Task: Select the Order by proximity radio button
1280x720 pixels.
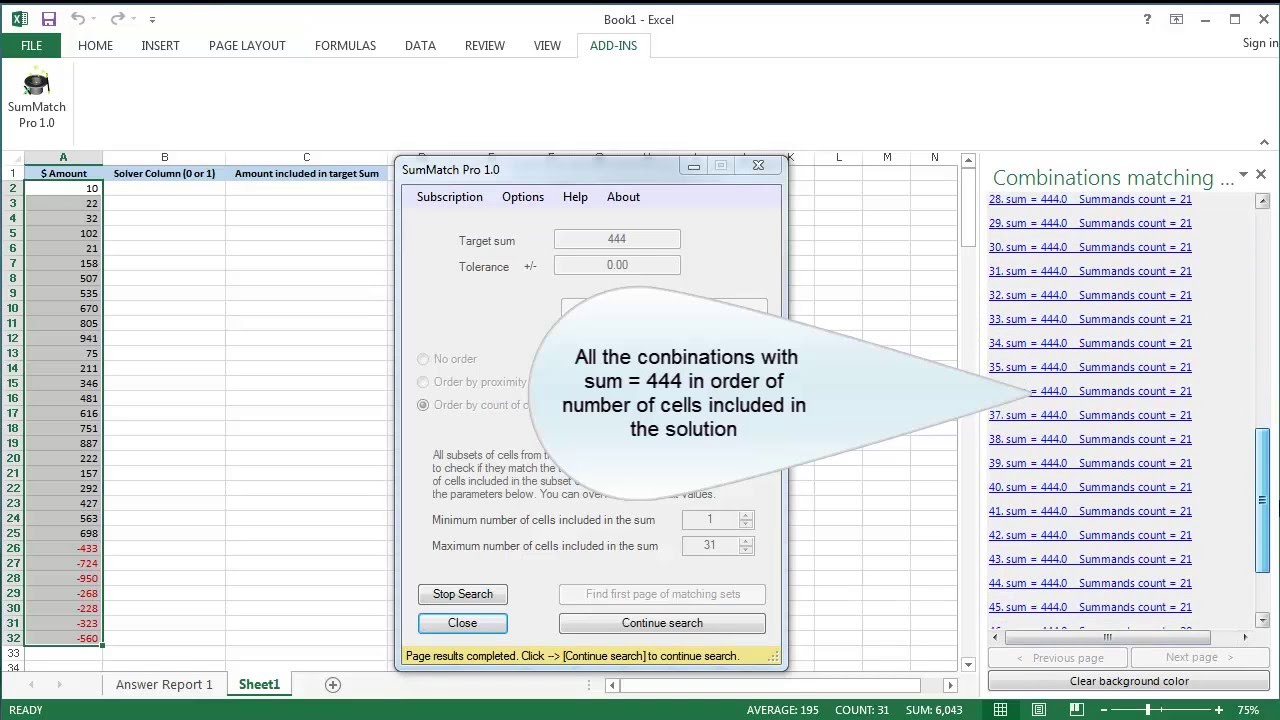Action: [x=423, y=382]
